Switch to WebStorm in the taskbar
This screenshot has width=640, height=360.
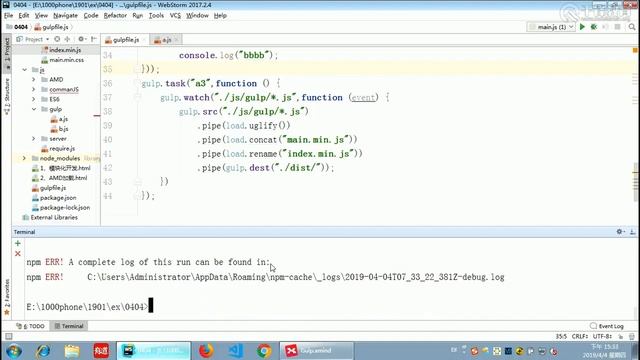click(153, 351)
